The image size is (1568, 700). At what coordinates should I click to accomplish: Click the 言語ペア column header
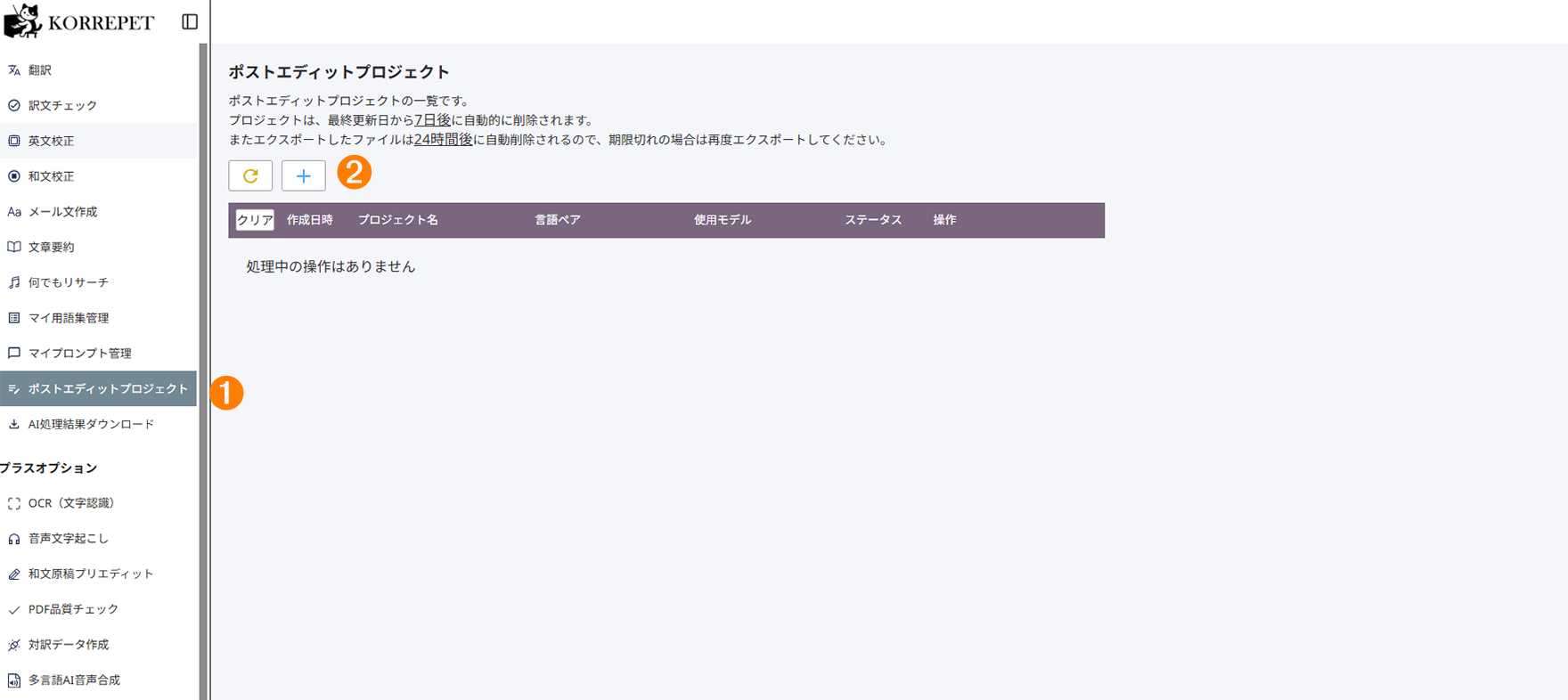click(558, 220)
